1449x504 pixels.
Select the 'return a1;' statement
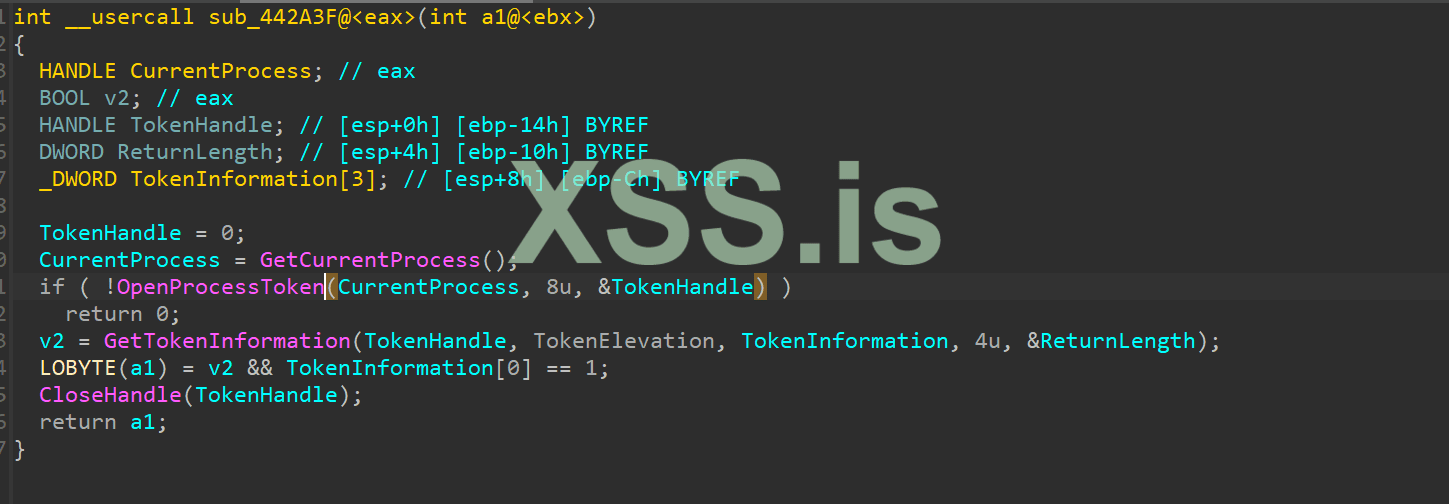tap(104, 422)
